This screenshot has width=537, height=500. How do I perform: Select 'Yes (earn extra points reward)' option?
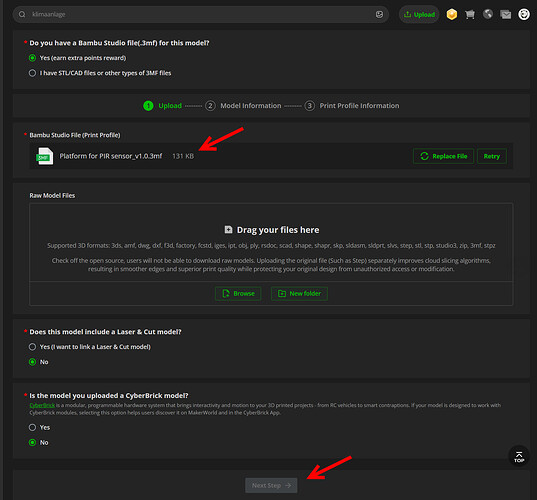point(78,58)
